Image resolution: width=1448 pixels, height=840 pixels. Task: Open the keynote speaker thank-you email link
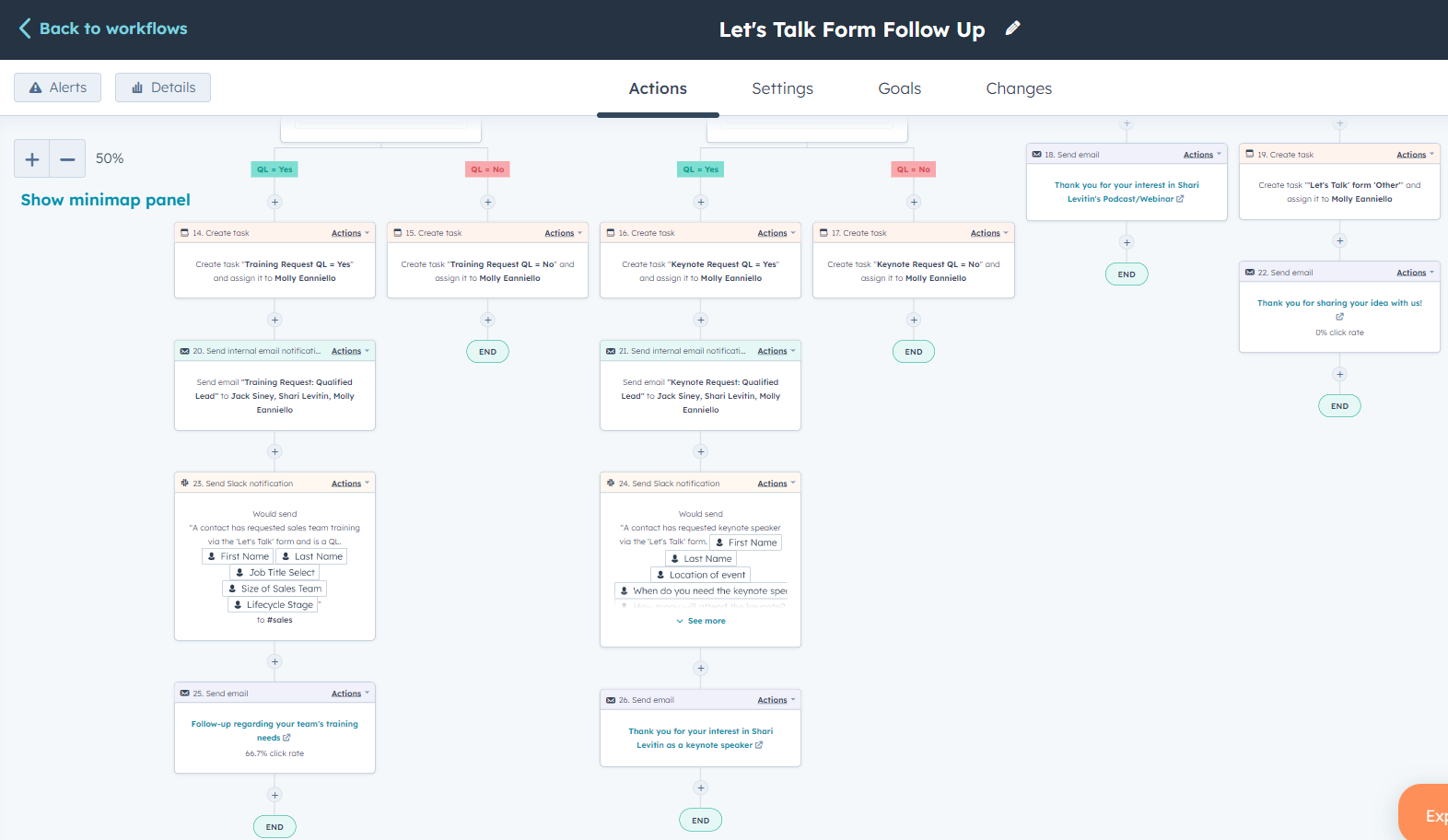pos(700,738)
